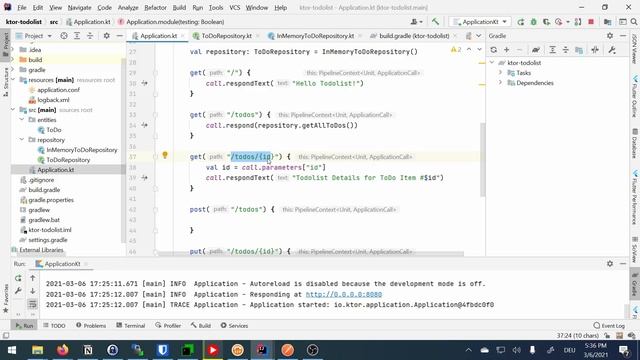Expand the .idea folder
640x360 pixels.
[x=13, y=50]
